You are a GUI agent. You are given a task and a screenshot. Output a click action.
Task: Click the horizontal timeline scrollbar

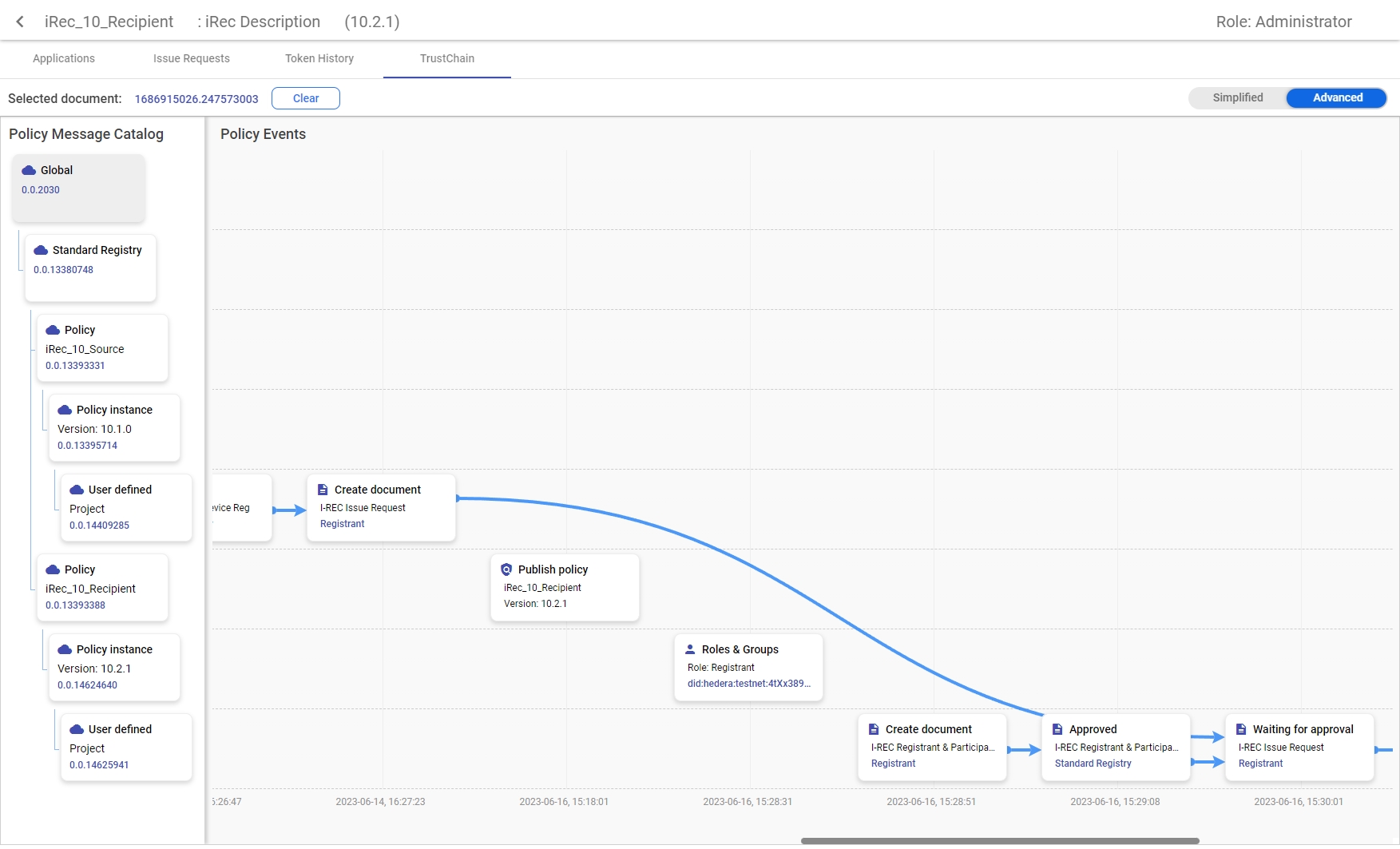click(1000, 841)
